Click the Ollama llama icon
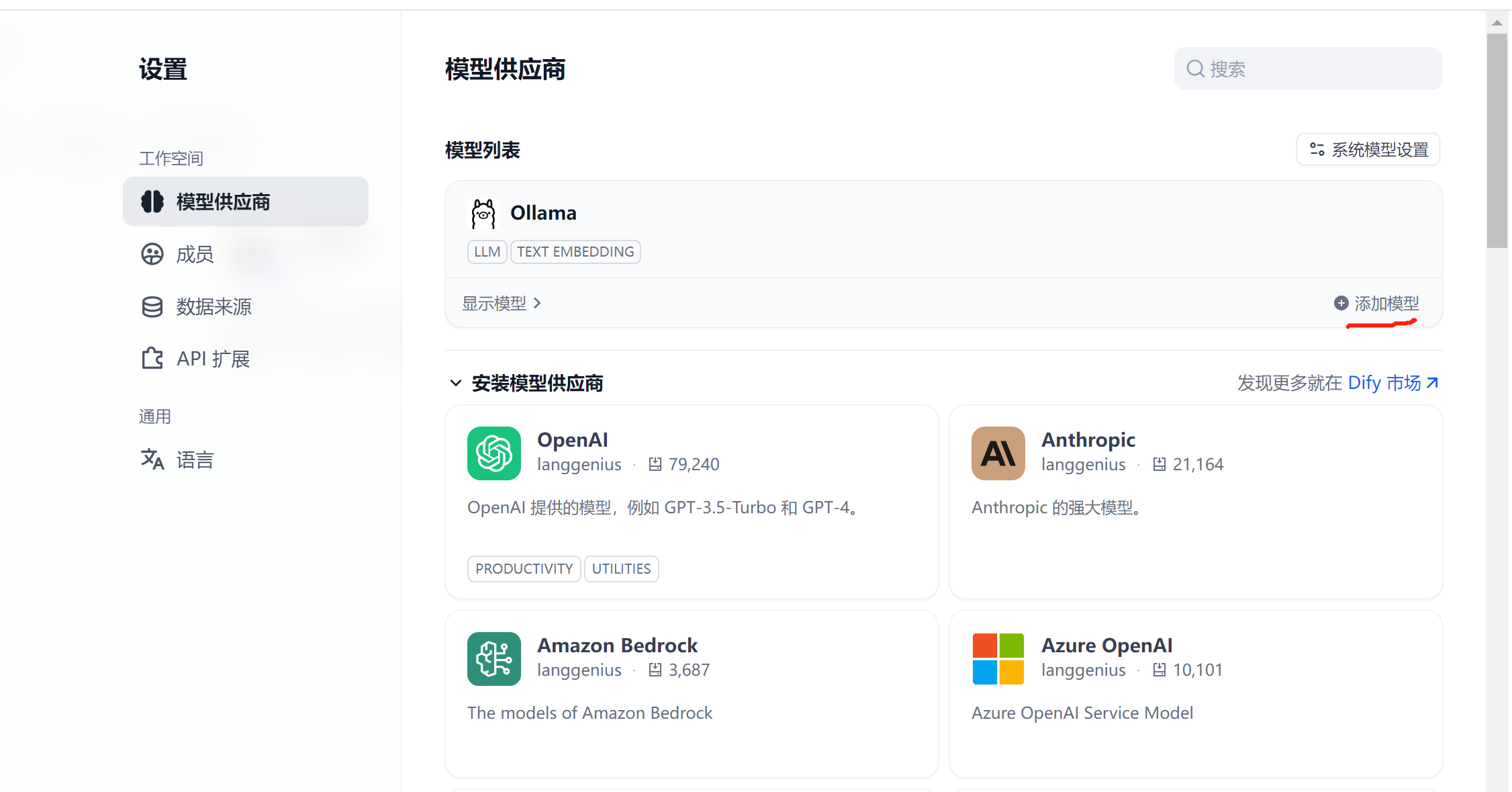Viewport: 1512px width, 792px height. [x=483, y=214]
